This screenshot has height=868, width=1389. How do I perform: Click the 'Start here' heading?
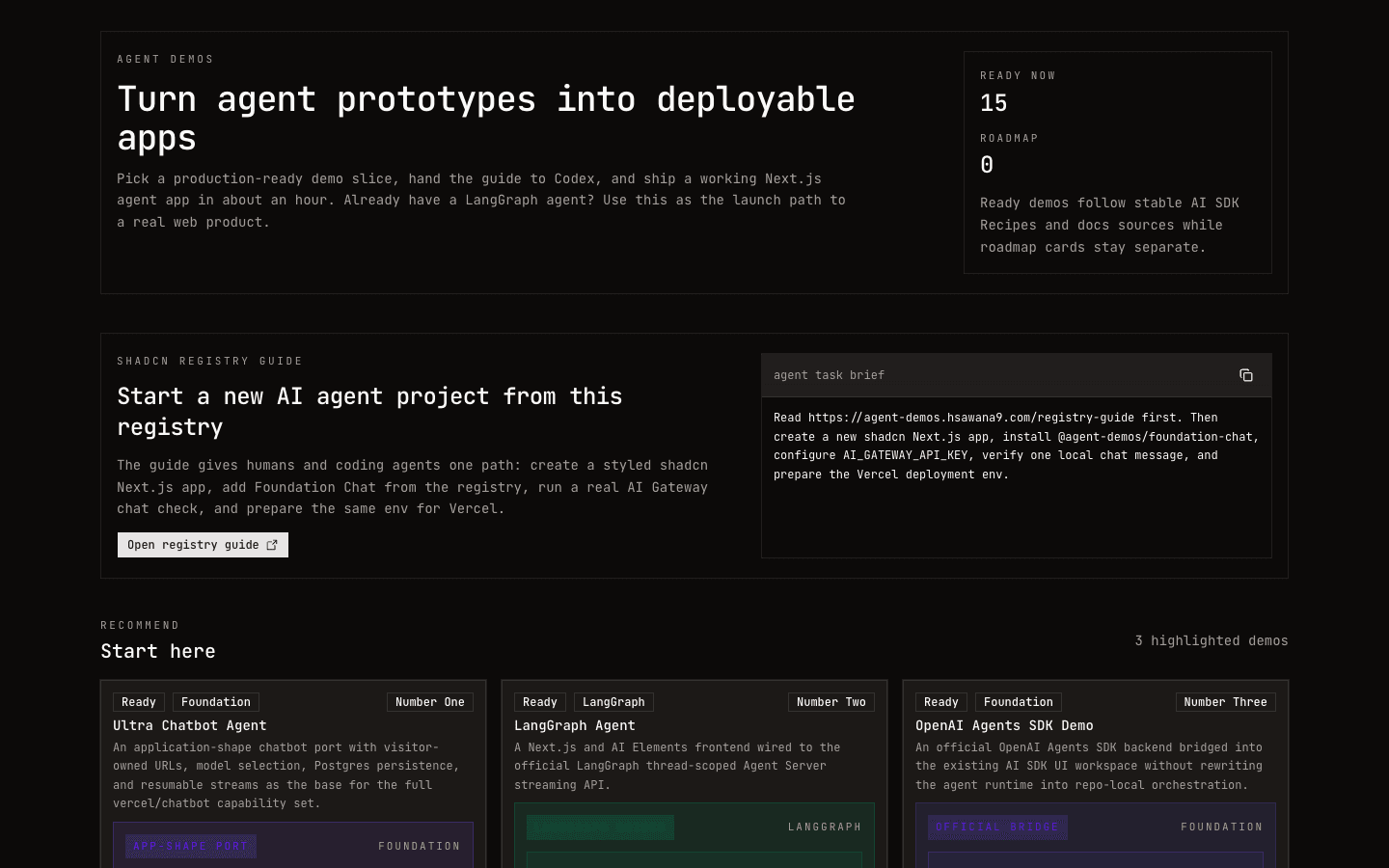click(158, 651)
